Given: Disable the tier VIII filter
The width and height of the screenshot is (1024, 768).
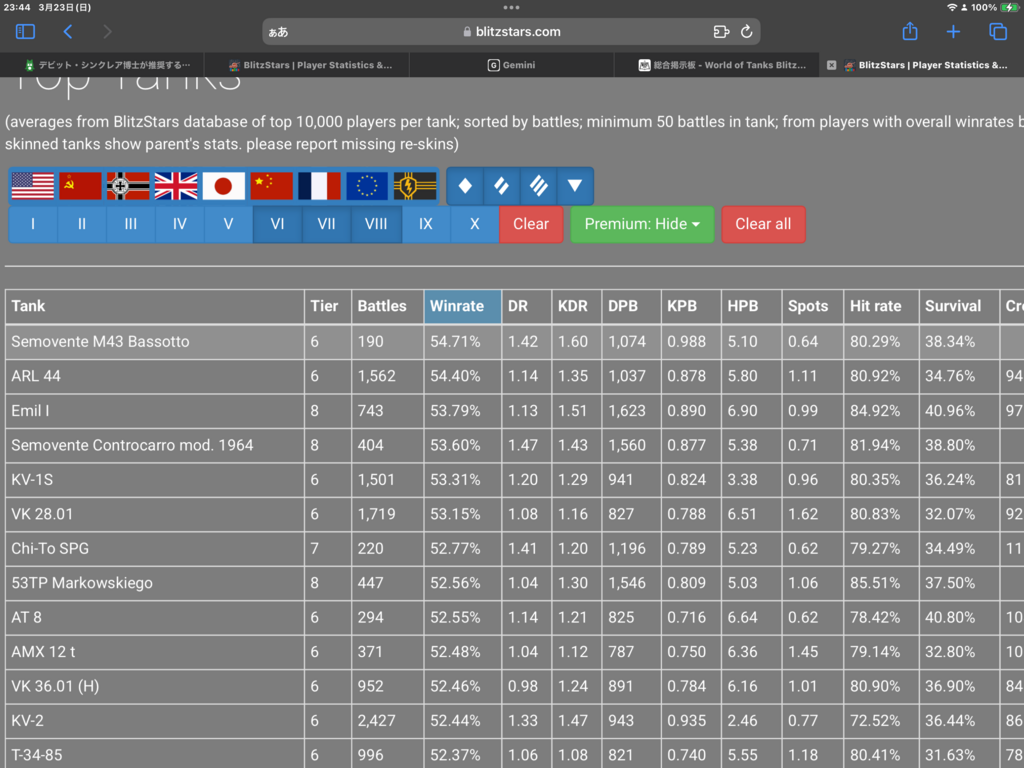Looking at the screenshot, I should (376, 224).
